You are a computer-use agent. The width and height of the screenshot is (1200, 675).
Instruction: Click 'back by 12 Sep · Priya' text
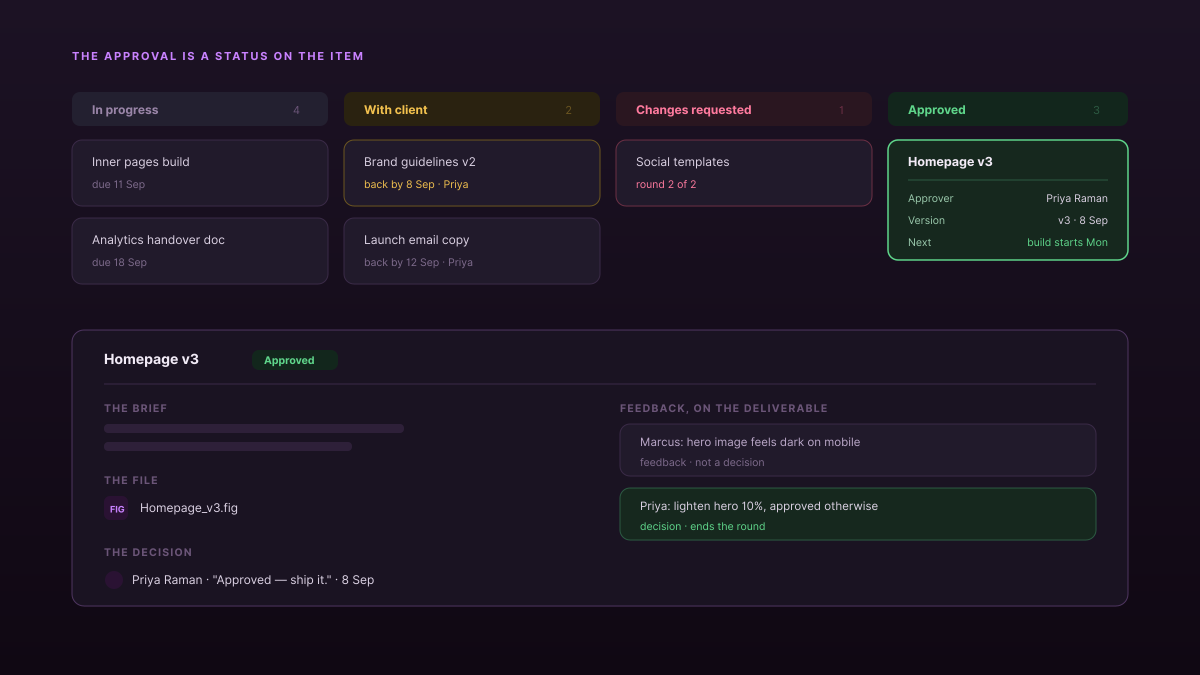coord(418,262)
